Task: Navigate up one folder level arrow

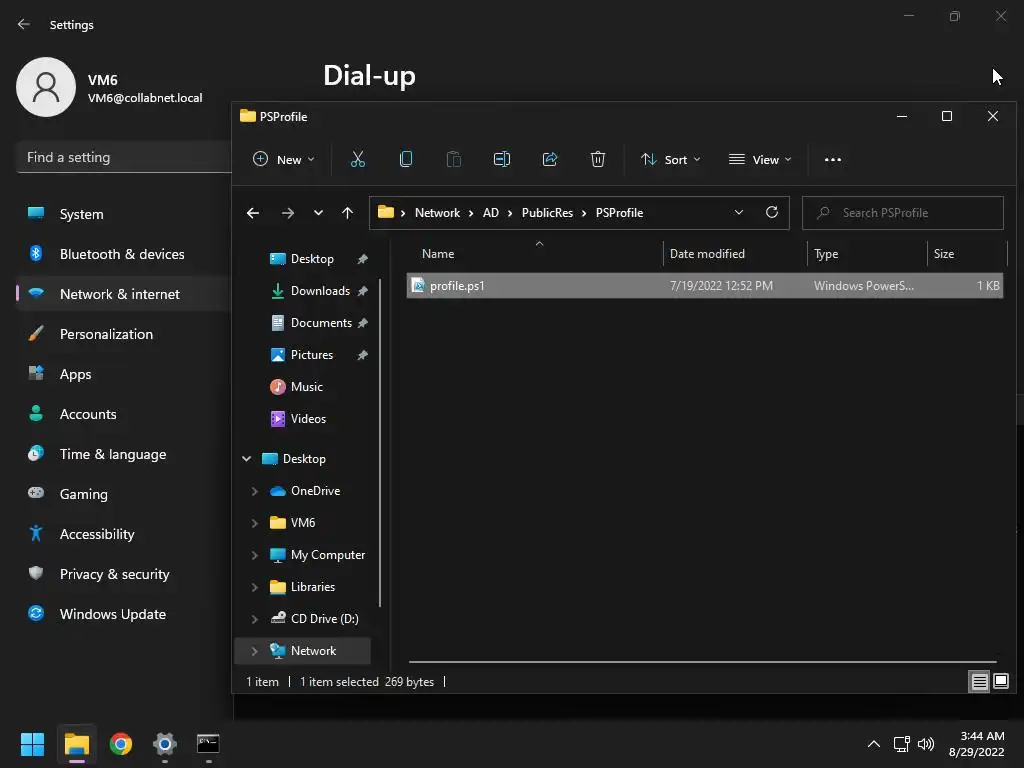Action: point(347,213)
